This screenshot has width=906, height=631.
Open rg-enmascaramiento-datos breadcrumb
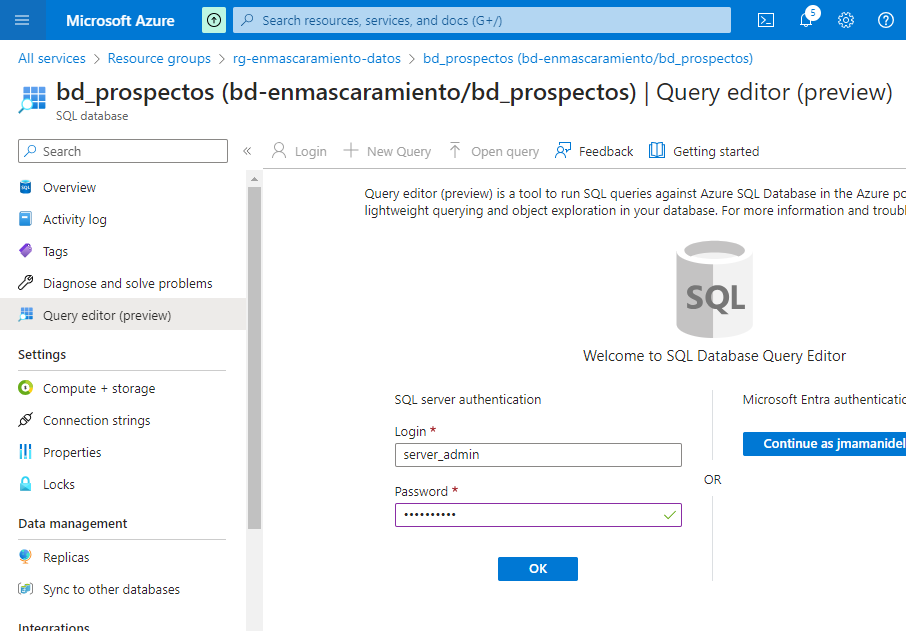(x=317, y=58)
